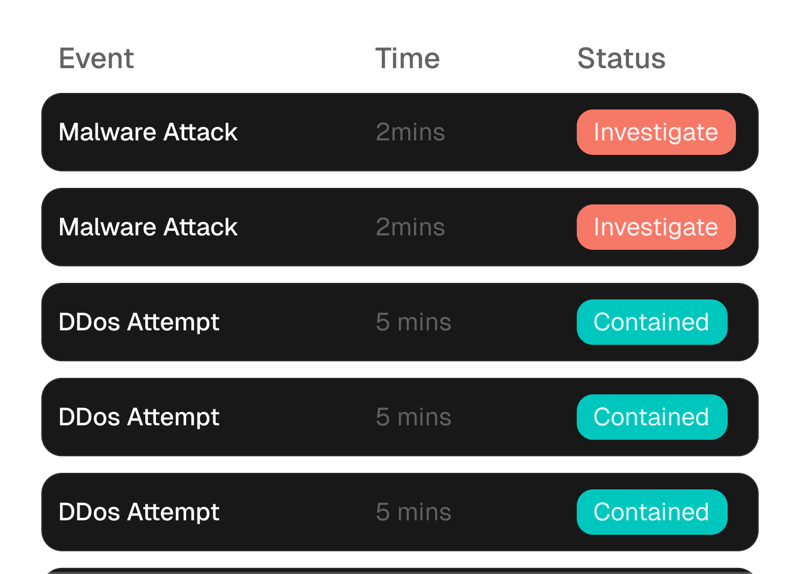This screenshot has width=800, height=574.
Task: Click 2mins time of the second Malware Attack
Action: click(410, 227)
